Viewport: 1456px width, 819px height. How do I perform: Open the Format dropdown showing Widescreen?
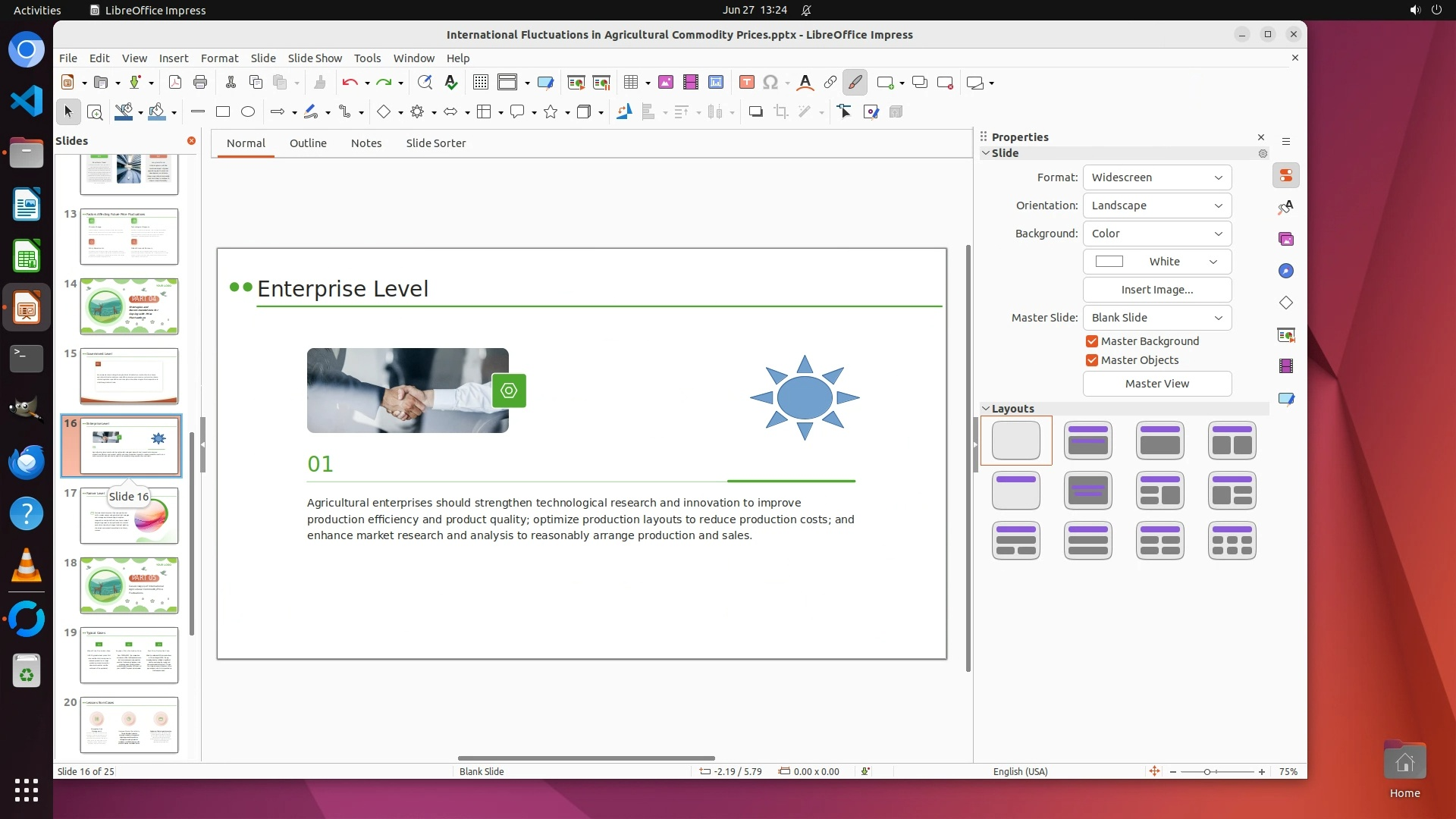click(1156, 177)
